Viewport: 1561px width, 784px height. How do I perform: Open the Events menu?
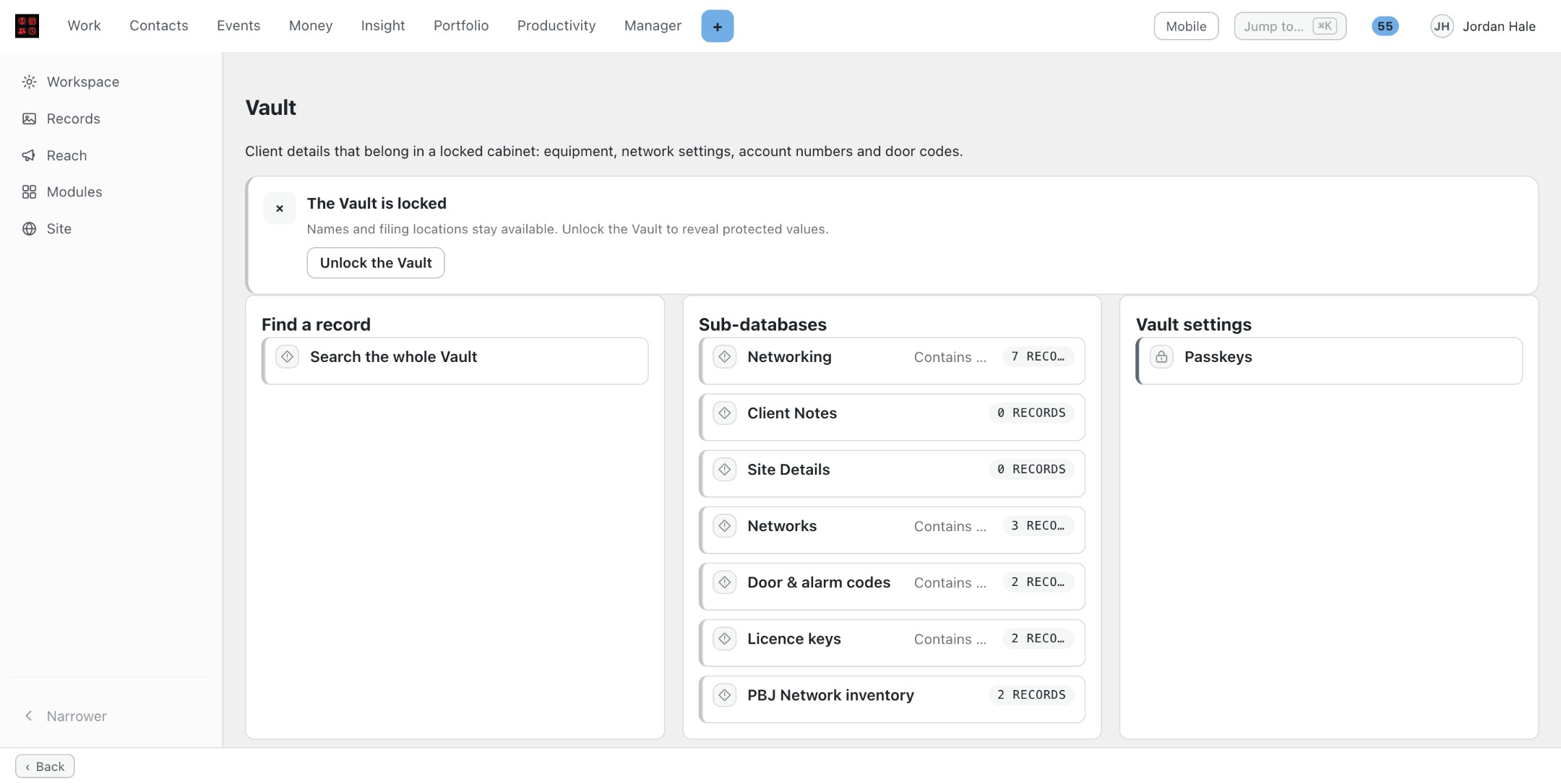238,25
